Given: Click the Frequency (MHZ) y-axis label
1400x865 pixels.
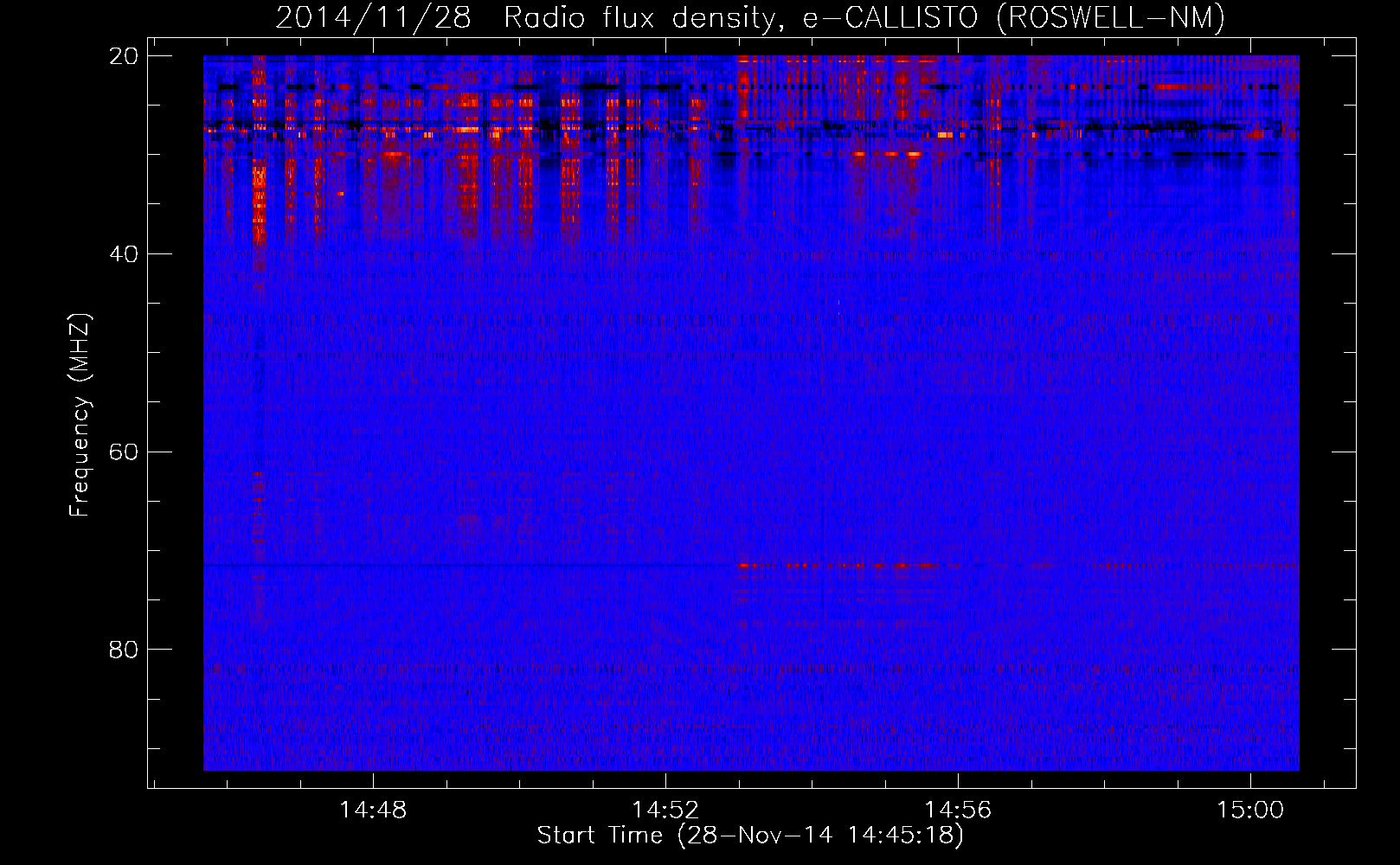Looking at the screenshot, I should click(x=80, y=415).
